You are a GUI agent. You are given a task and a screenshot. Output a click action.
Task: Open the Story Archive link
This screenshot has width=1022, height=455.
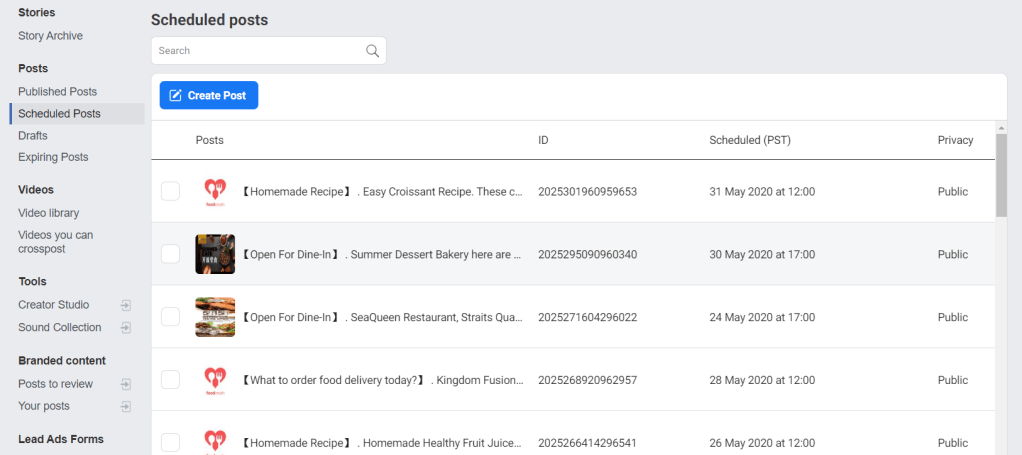(x=50, y=36)
